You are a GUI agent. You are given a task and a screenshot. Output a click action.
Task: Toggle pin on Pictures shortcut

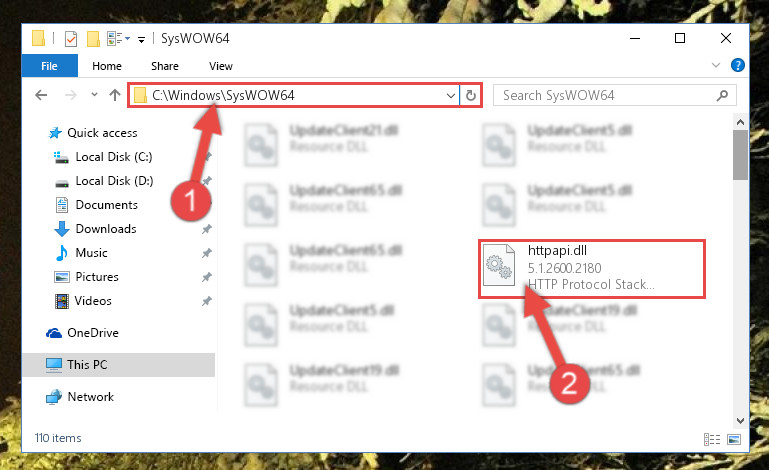click(x=206, y=277)
